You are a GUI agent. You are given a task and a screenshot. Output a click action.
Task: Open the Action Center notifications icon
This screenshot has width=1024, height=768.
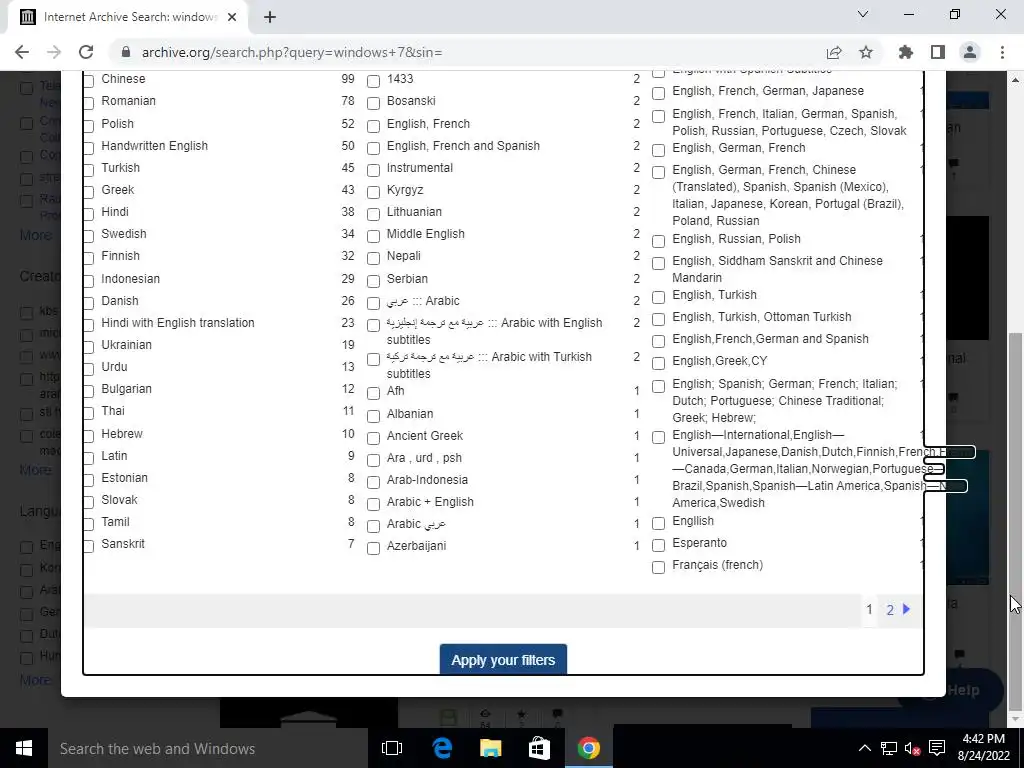[937, 748]
